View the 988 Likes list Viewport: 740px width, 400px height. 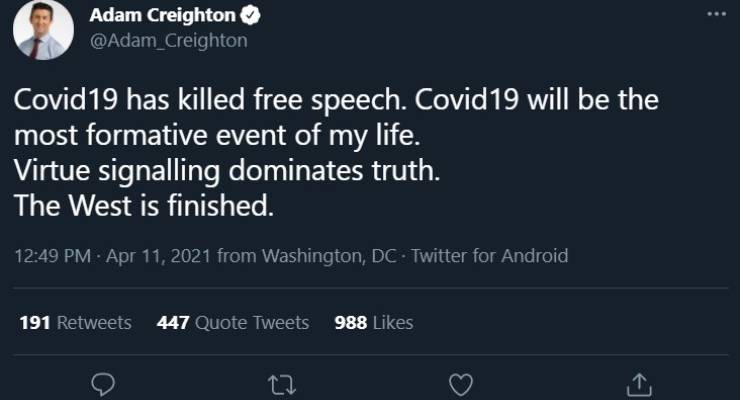point(373,322)
